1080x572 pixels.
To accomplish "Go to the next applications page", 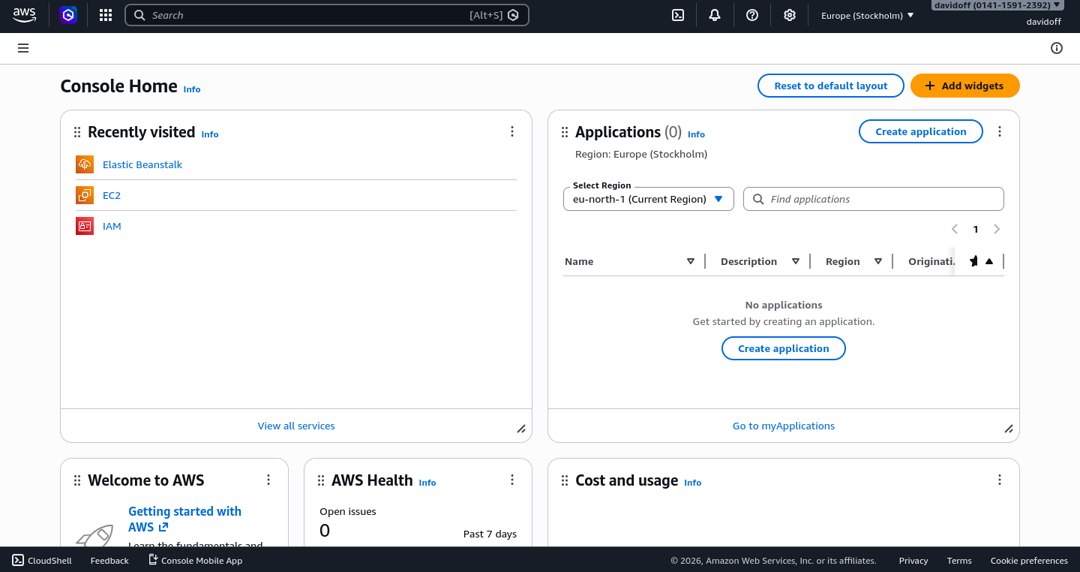I will [x=997, y=229].
